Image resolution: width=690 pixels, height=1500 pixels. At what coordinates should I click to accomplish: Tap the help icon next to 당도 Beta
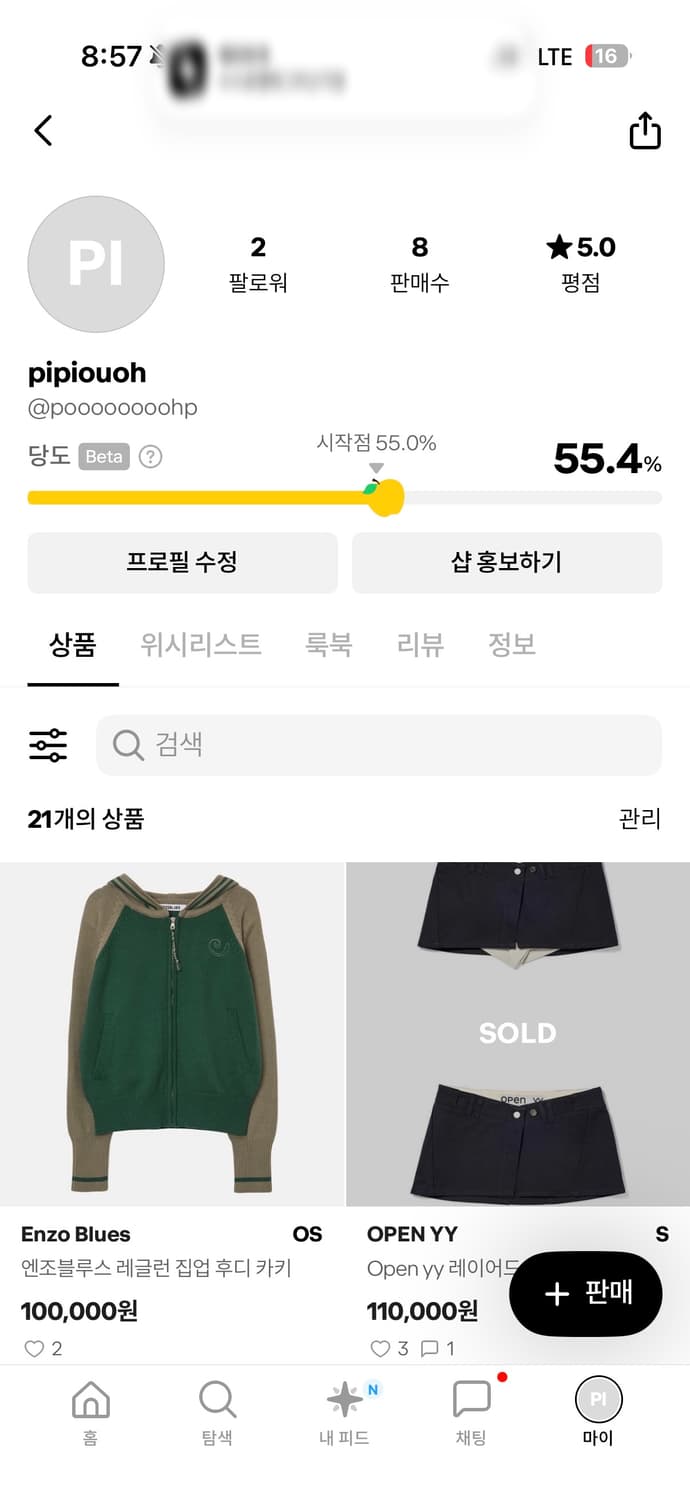tap(148, 456)
